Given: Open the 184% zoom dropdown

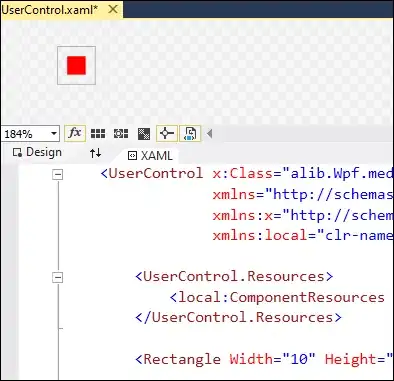Looking at the screenshot, I should (54, 134).
